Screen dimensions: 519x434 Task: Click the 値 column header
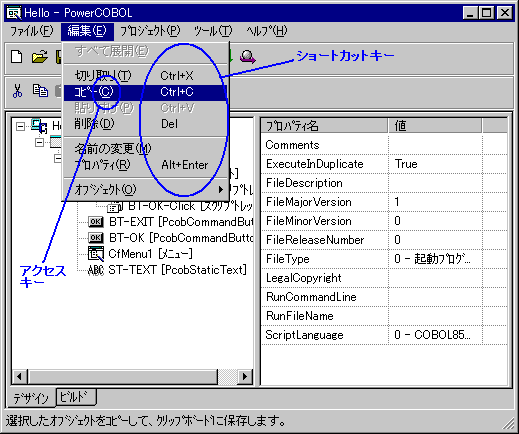435,126
